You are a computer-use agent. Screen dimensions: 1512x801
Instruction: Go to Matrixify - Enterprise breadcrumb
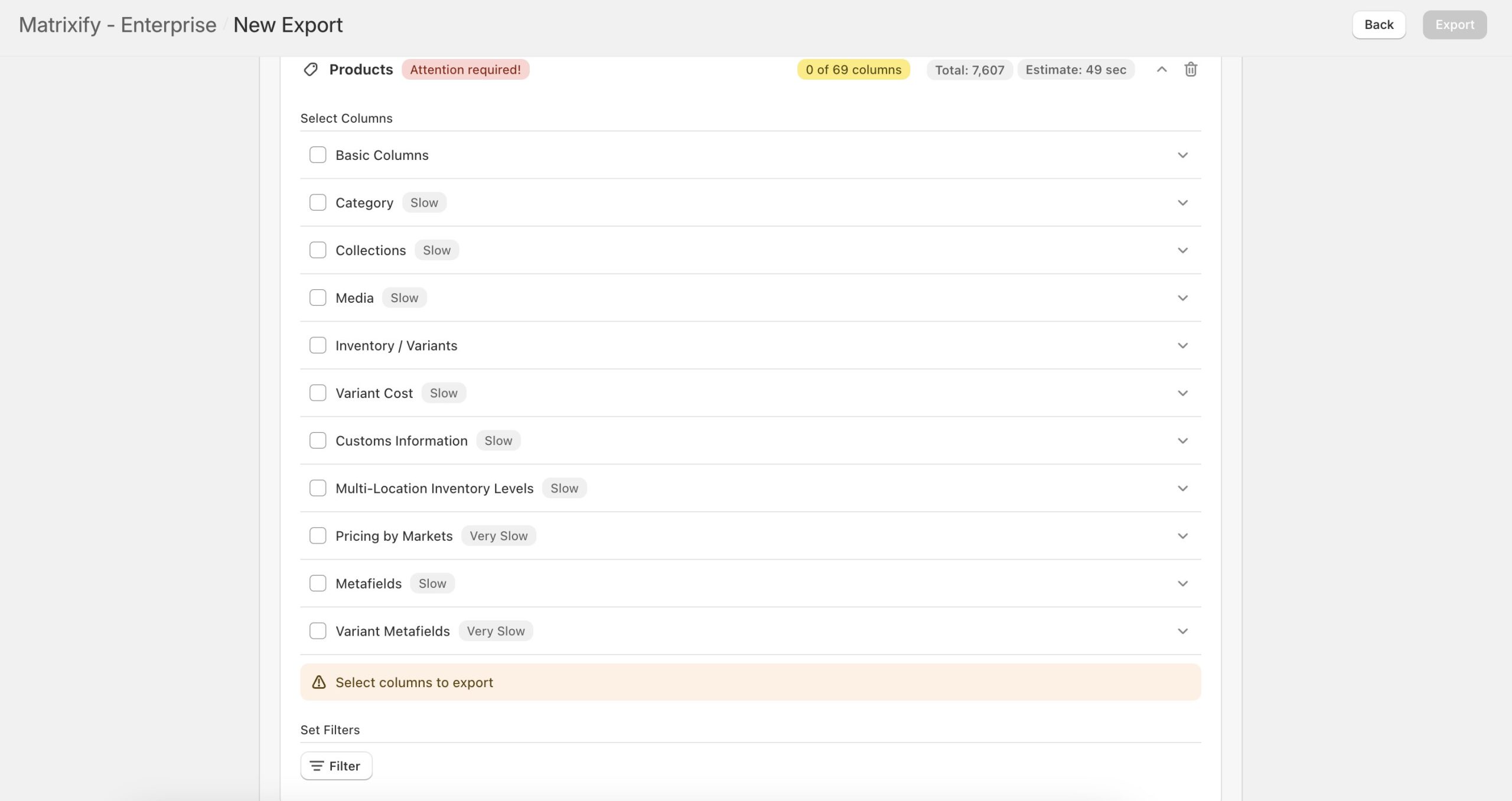pos(118,25)
